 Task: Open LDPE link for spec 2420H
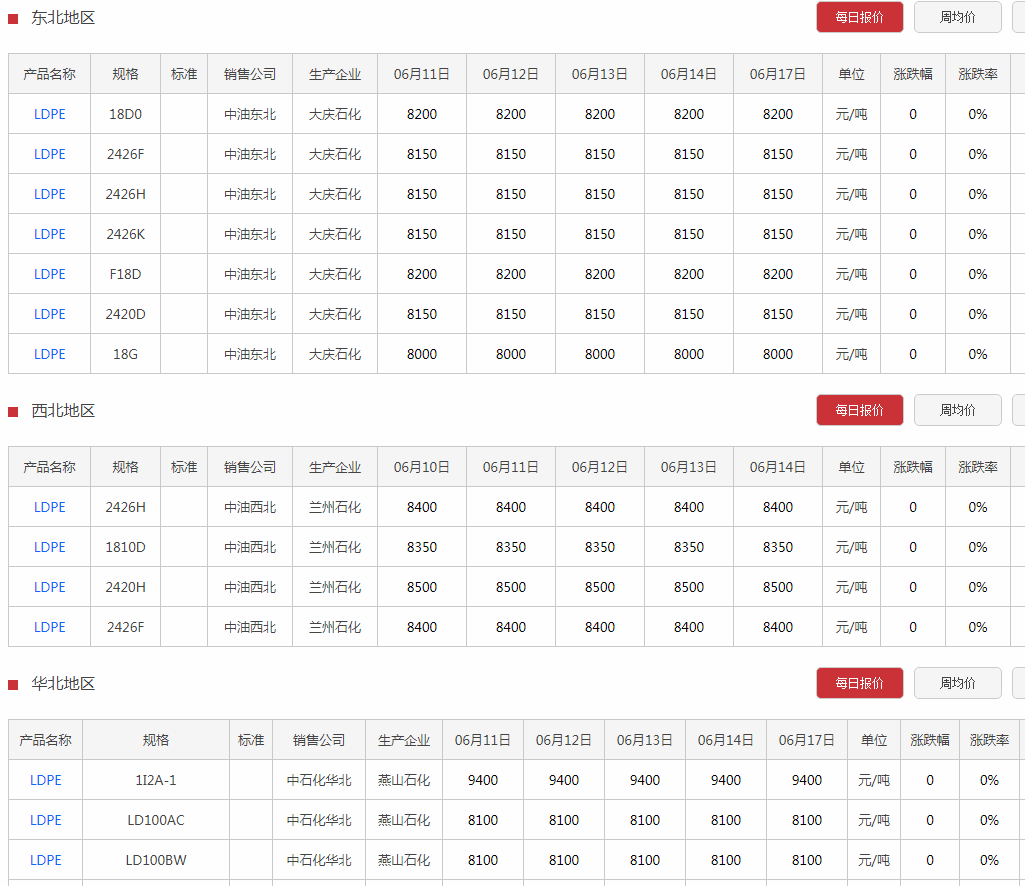coord(50,587)
